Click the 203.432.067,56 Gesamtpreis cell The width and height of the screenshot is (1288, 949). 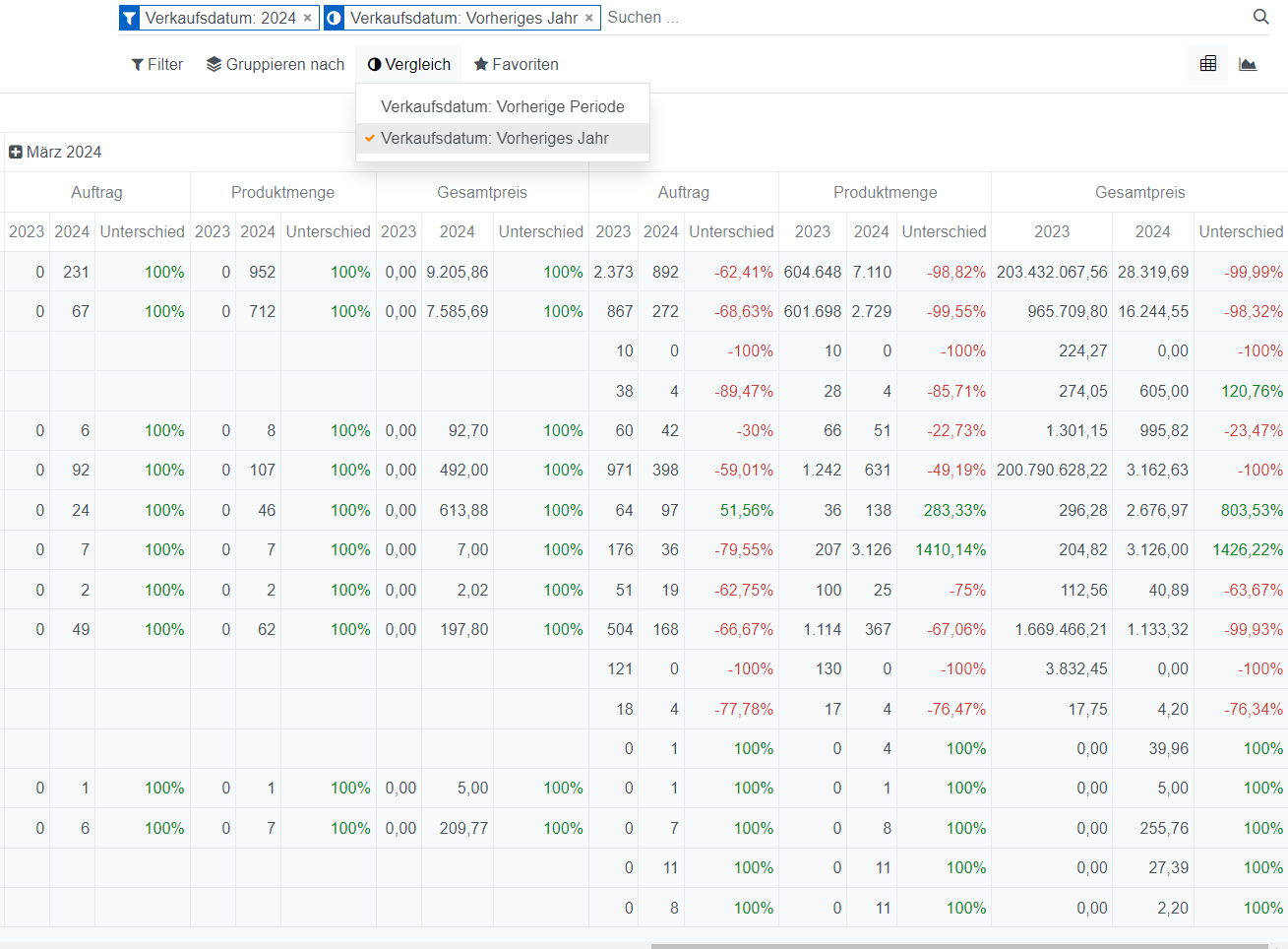[1051, 272]
